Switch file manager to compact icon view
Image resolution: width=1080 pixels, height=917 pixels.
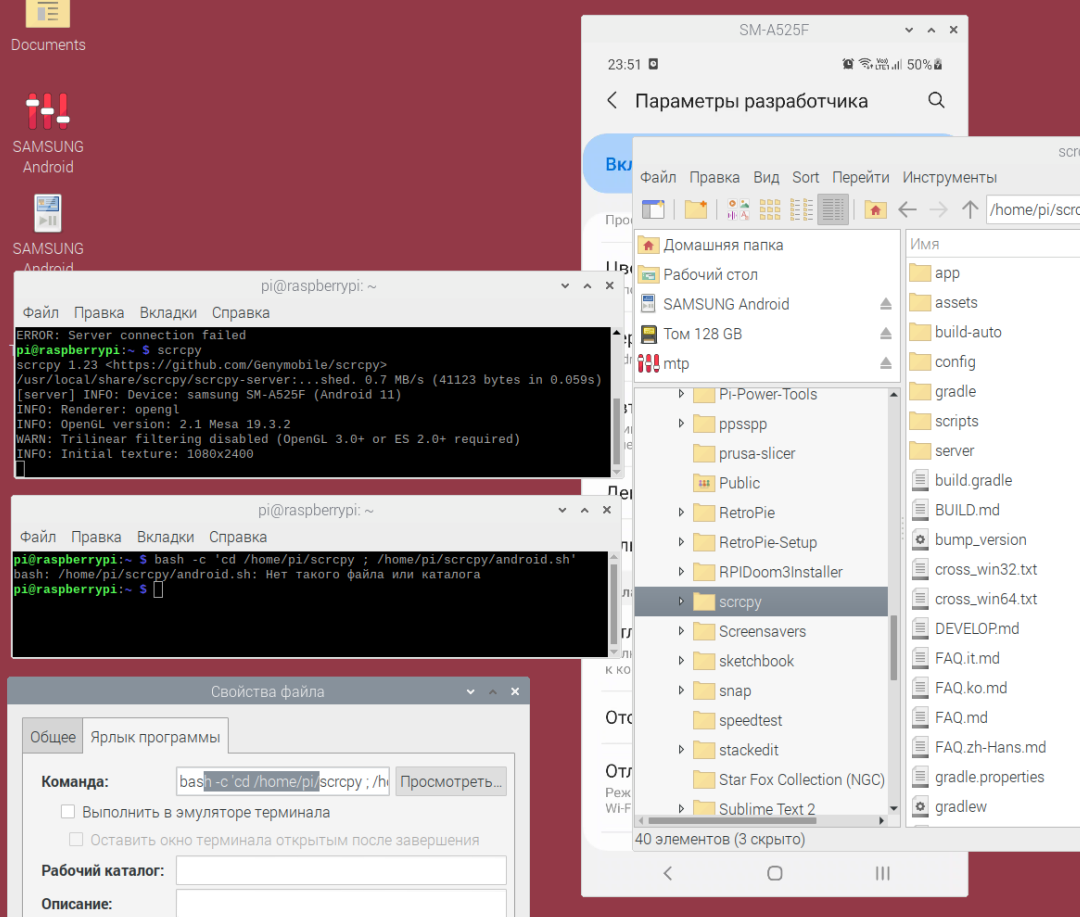(800, 209)
